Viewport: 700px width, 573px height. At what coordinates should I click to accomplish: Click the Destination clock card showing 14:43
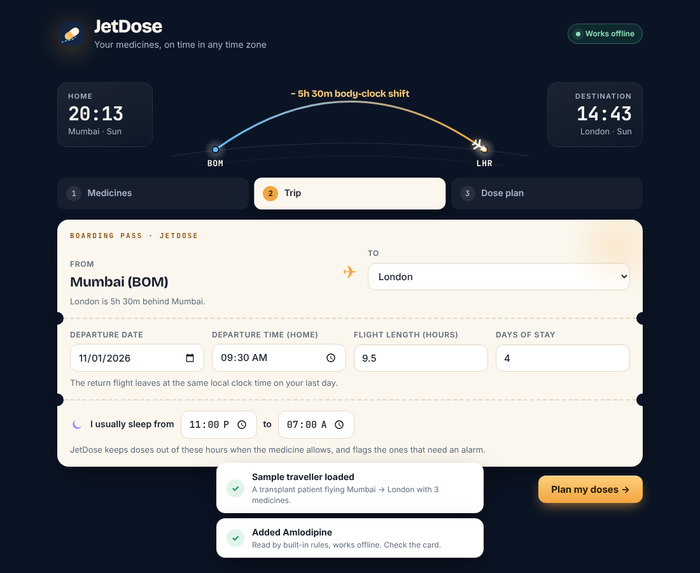click(595, 114)
